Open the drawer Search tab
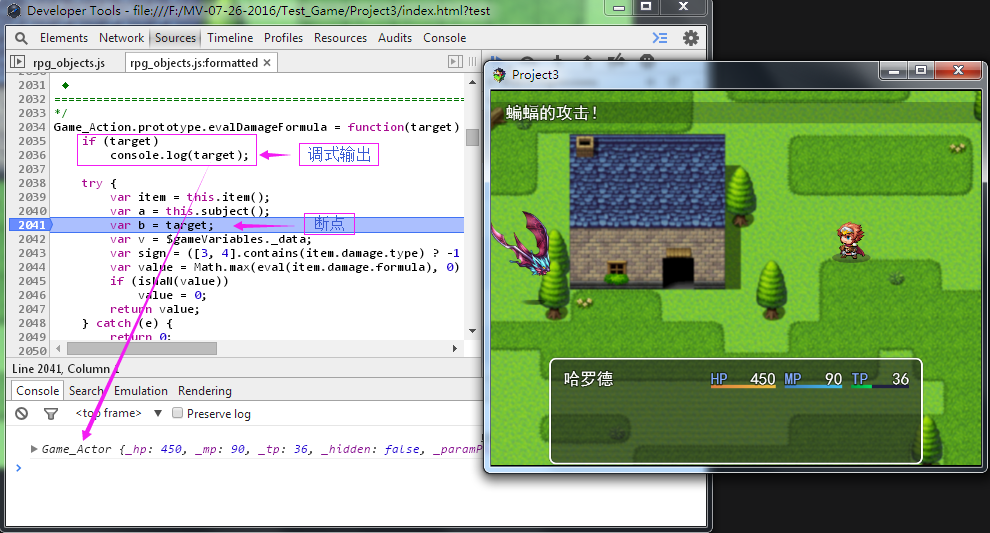Image resolution: width=990 pixels, height=533 pixels. [x=86, y=391]
